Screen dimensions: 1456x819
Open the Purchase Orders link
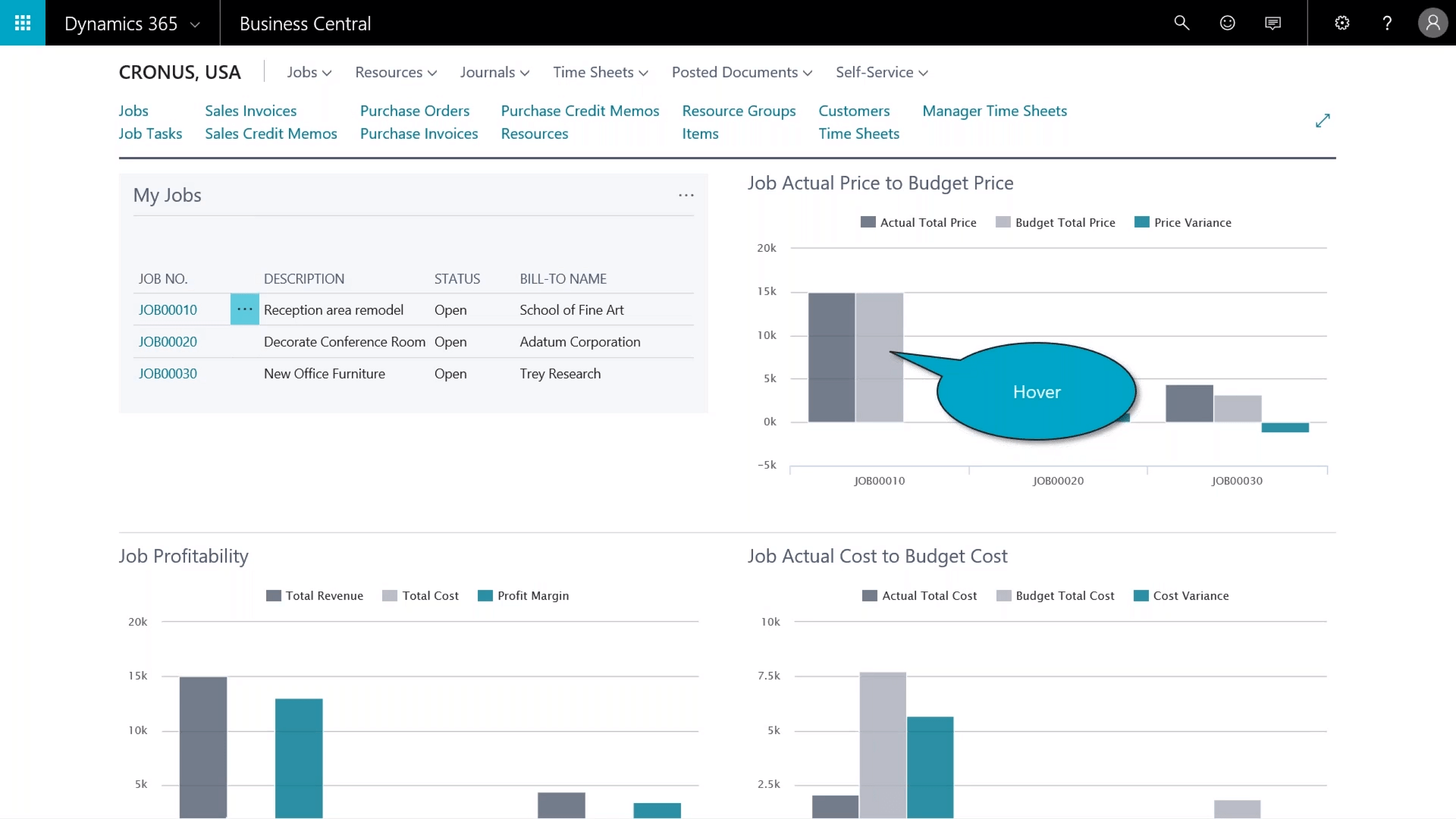click(x=415, y=111)
